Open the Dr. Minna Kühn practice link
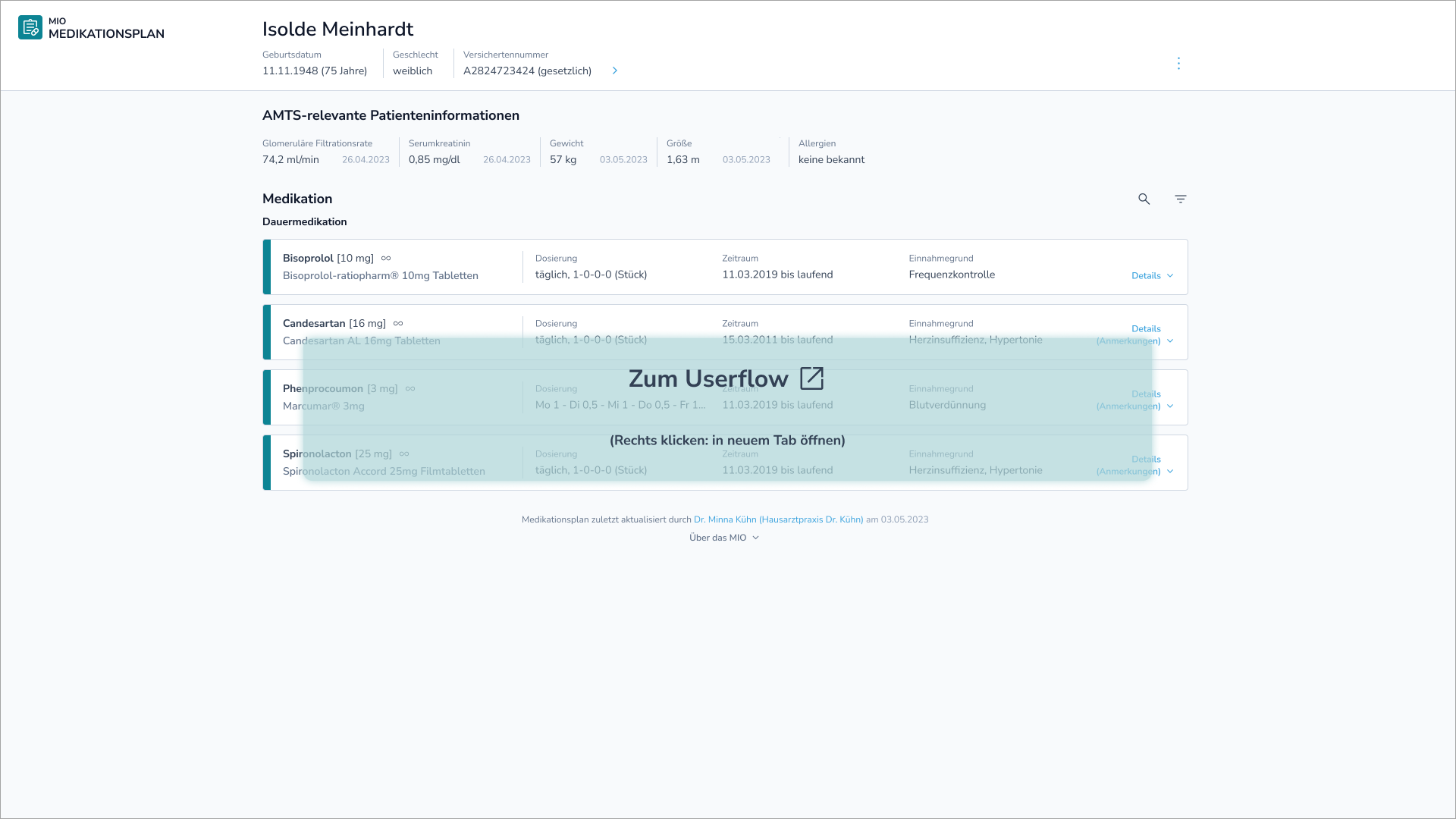This screenshot has height=819, width=1456. pyautogui.click(x=778, y=519)
